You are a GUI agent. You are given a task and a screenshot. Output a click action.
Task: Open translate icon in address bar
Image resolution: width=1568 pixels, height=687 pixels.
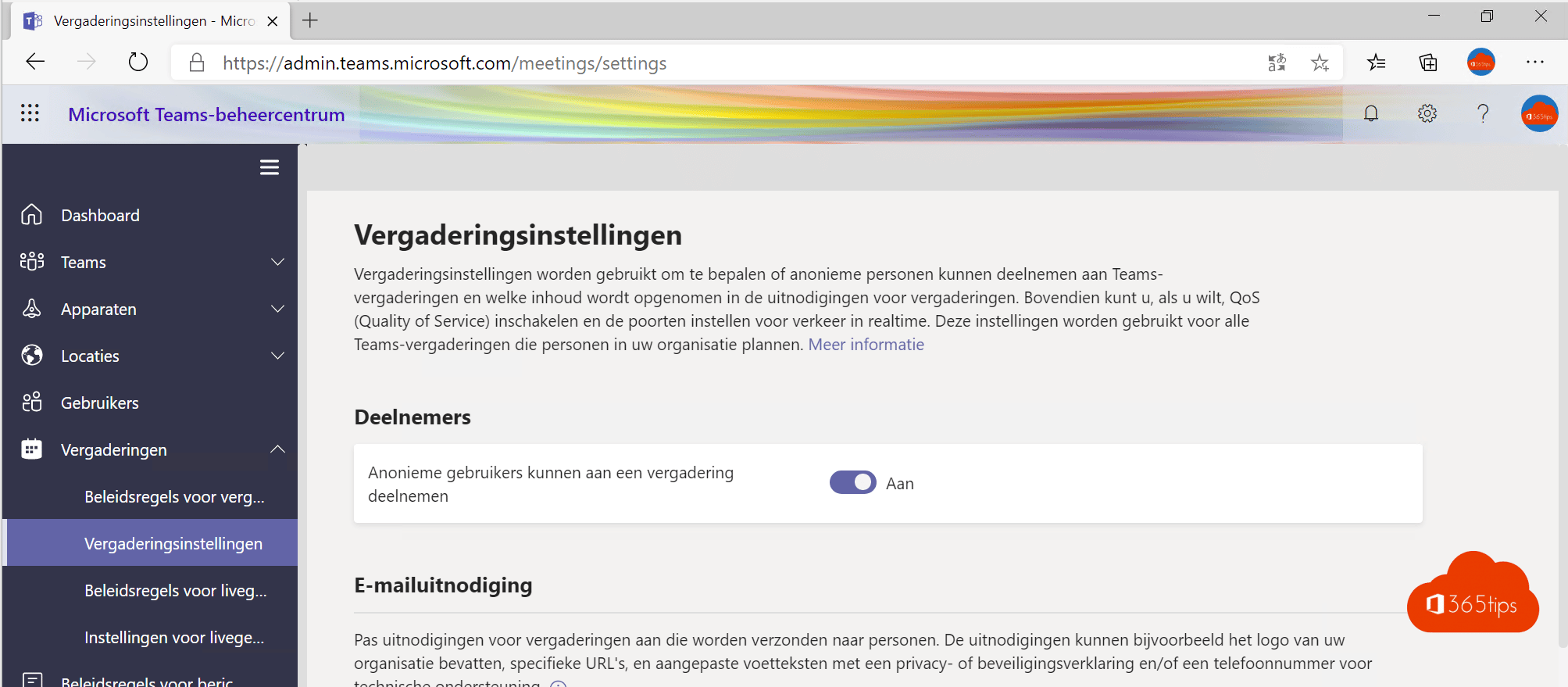pos(1277,63)
